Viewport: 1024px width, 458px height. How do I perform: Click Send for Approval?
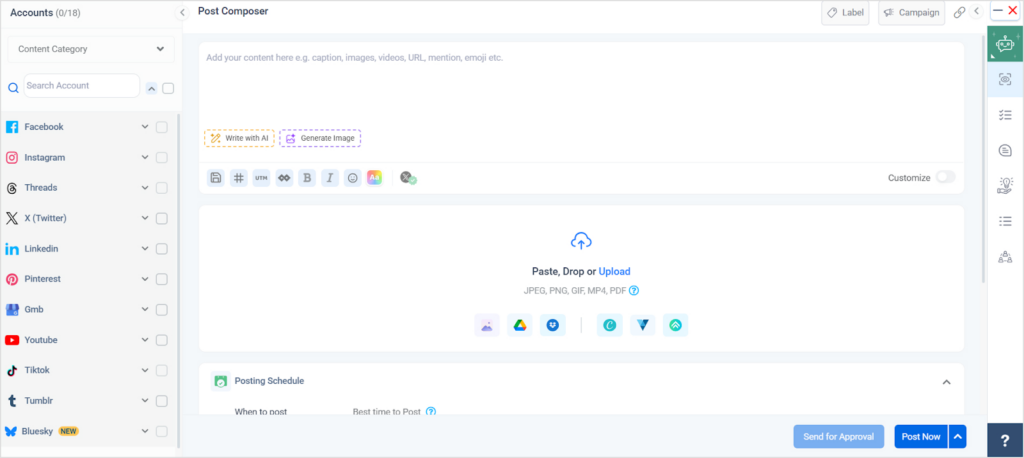point(839,436)
